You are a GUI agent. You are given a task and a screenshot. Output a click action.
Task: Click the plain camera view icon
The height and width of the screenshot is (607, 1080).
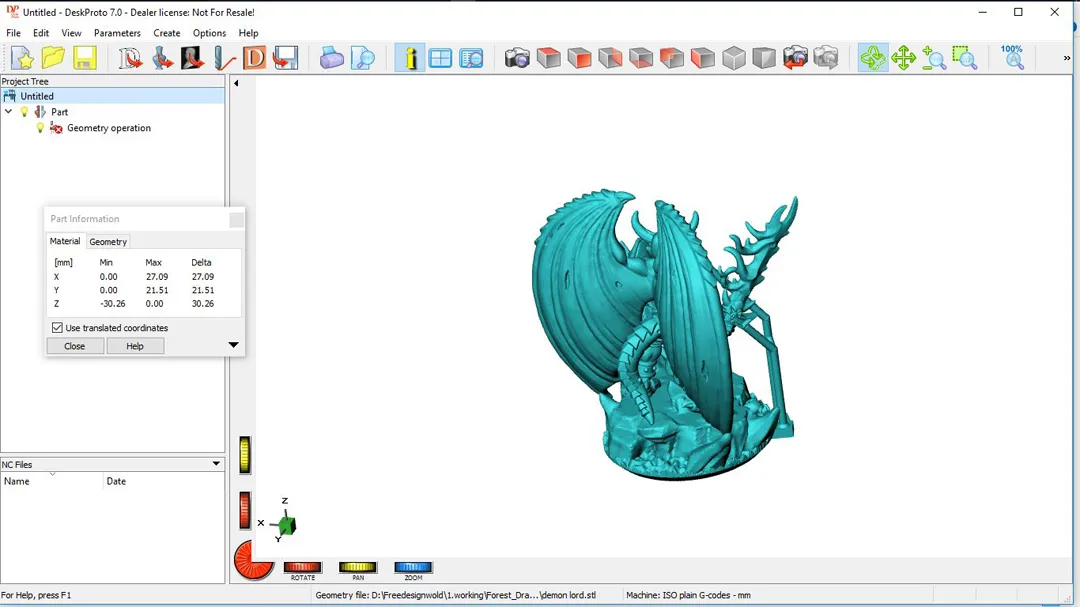point(517,58)
